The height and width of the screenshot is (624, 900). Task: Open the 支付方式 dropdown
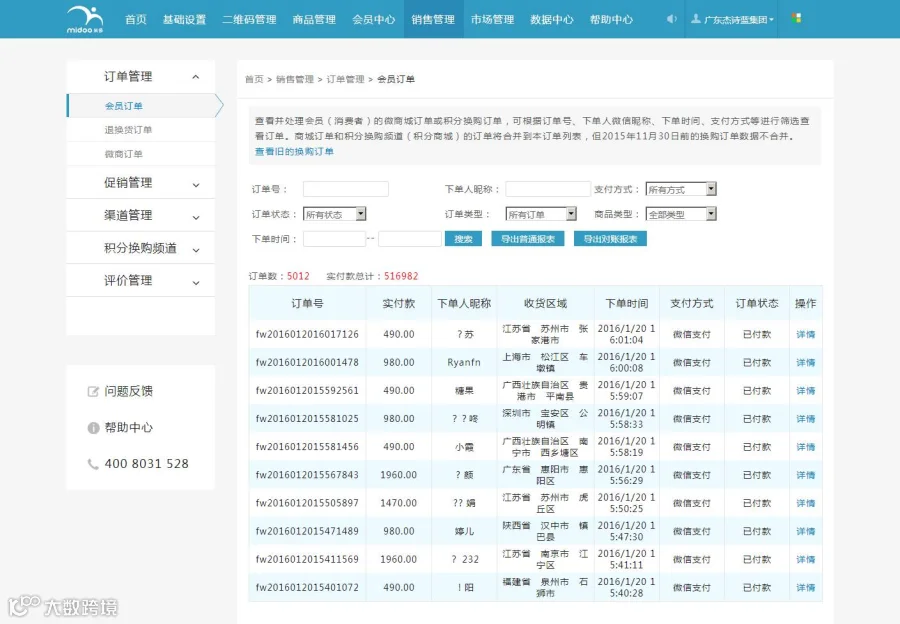pos(681,189)
